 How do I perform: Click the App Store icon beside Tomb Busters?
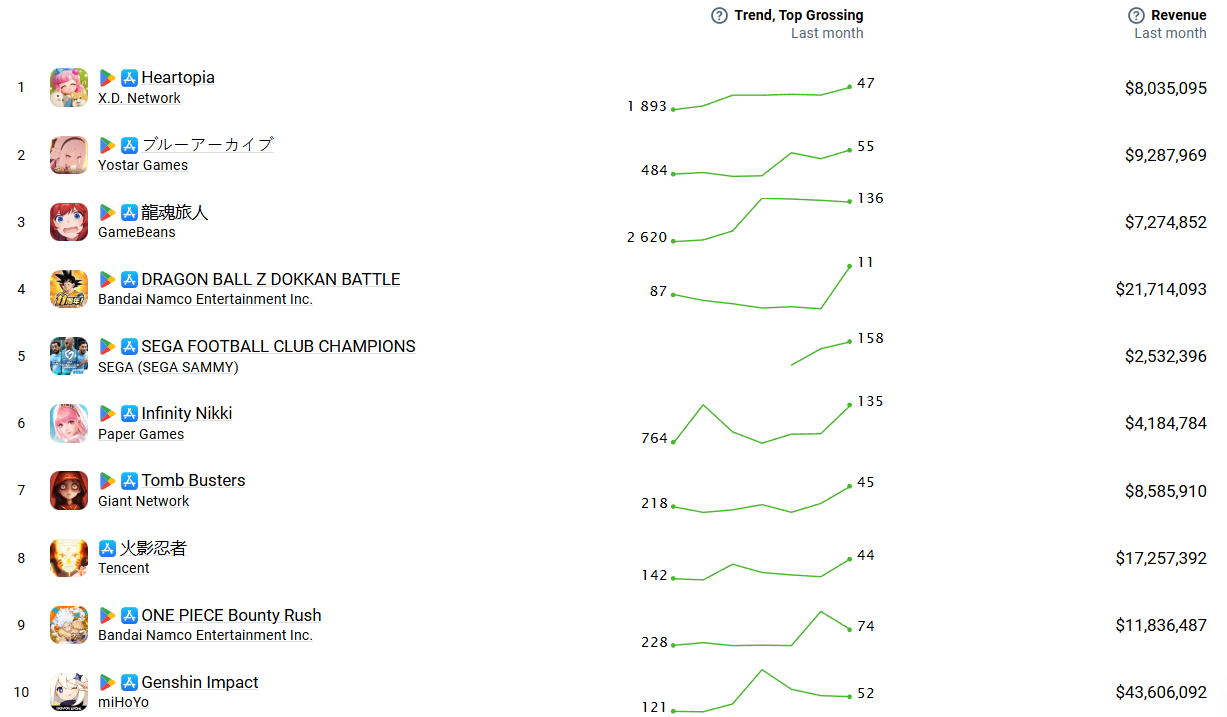click(x=129, y=481)
